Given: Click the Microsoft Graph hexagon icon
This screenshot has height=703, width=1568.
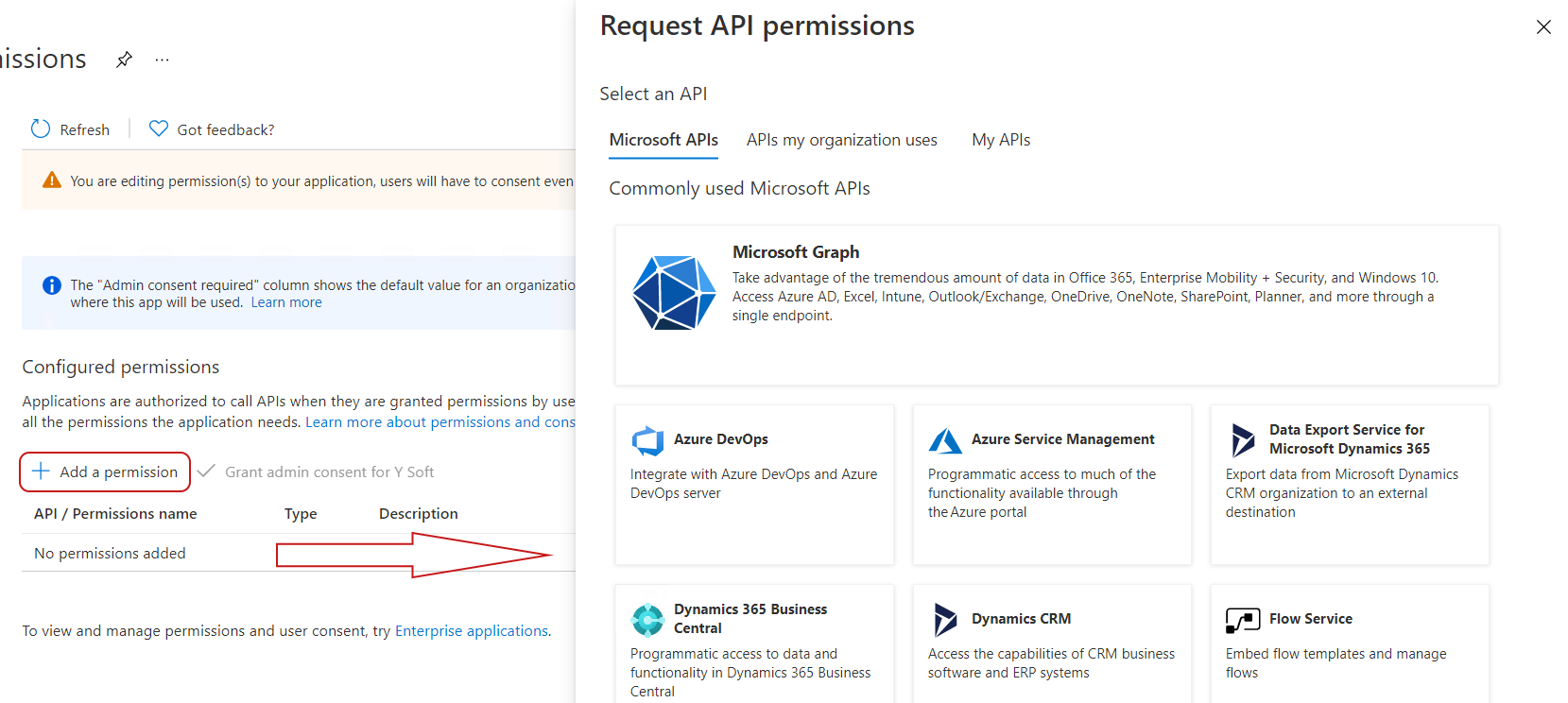Looking at the screenshot, I should pos(673,292).
